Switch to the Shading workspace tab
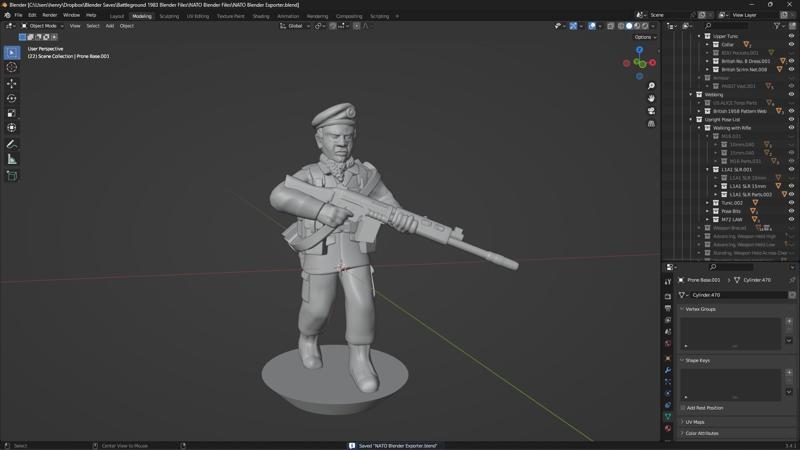Image resolution: width=800 pixels, height=450 pixels. [261, 16]
